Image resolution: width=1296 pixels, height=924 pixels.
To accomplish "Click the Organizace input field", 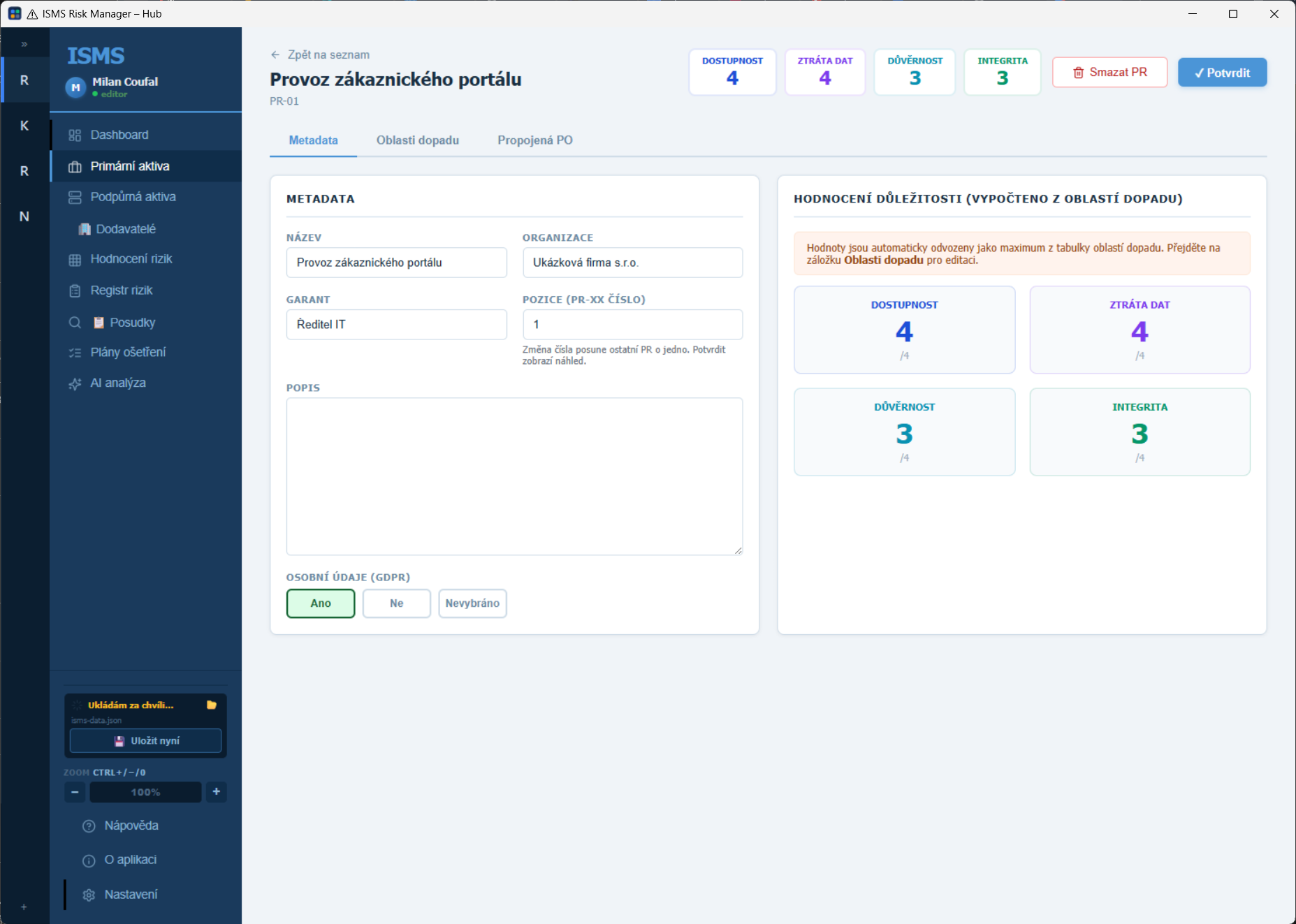I will point(633,263).
